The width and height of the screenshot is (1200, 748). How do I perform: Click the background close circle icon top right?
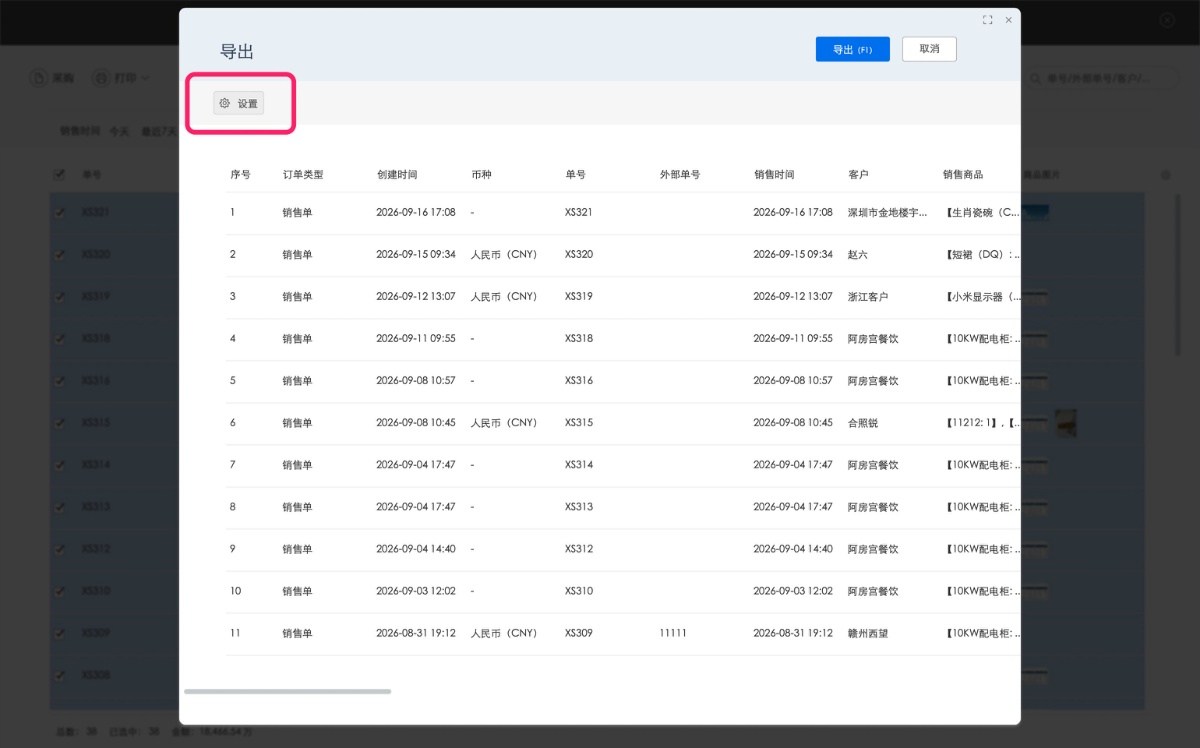coord(1167,20)
